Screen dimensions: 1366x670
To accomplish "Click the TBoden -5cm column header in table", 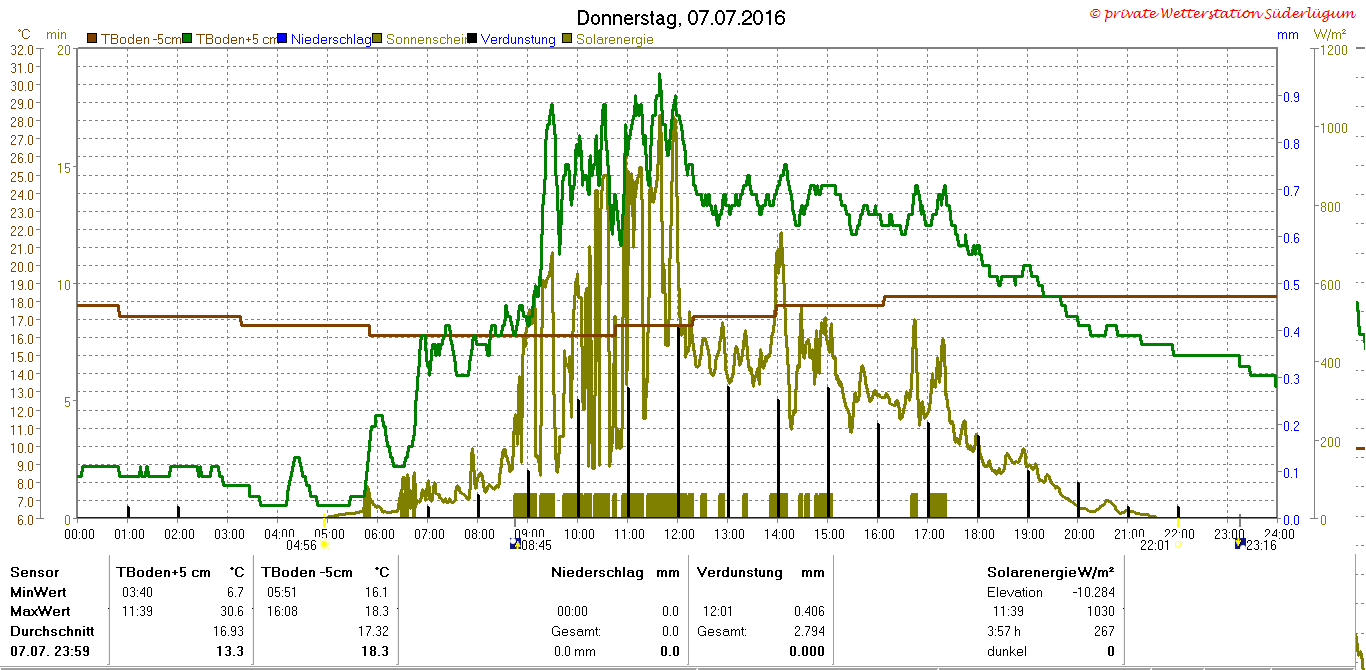I will (307, 573).
